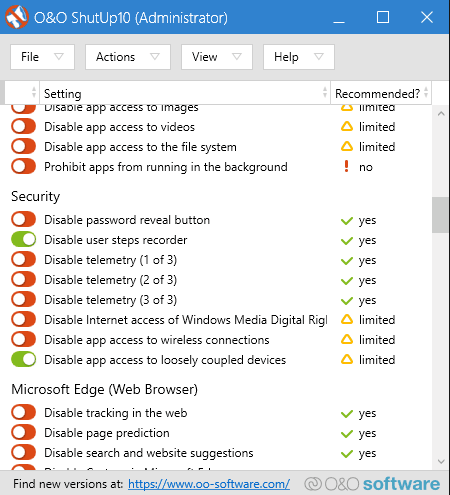Toggle Disable telemetry (2 of 3)
Viewport: 450px width, 495px height.
23,280
